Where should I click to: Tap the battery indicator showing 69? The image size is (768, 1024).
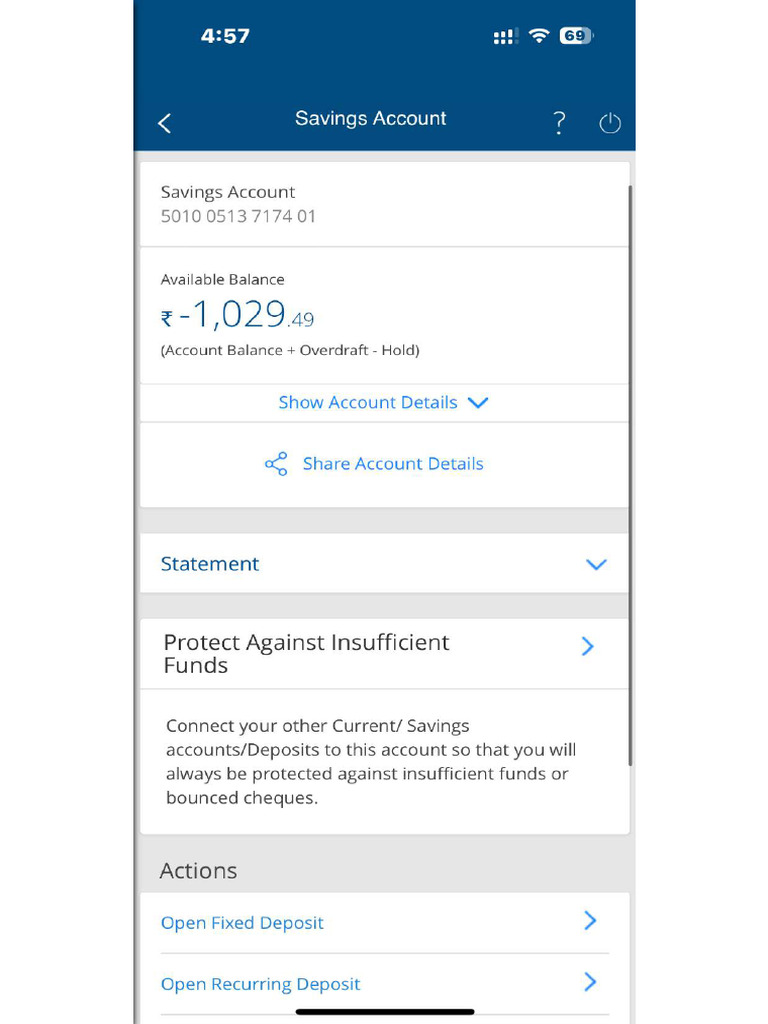tap(575, 36)
